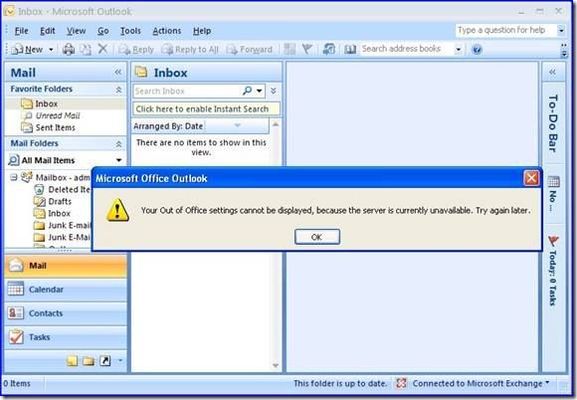
Task: Click the Exchange connection status icon
Action: (x=401, y=383)
